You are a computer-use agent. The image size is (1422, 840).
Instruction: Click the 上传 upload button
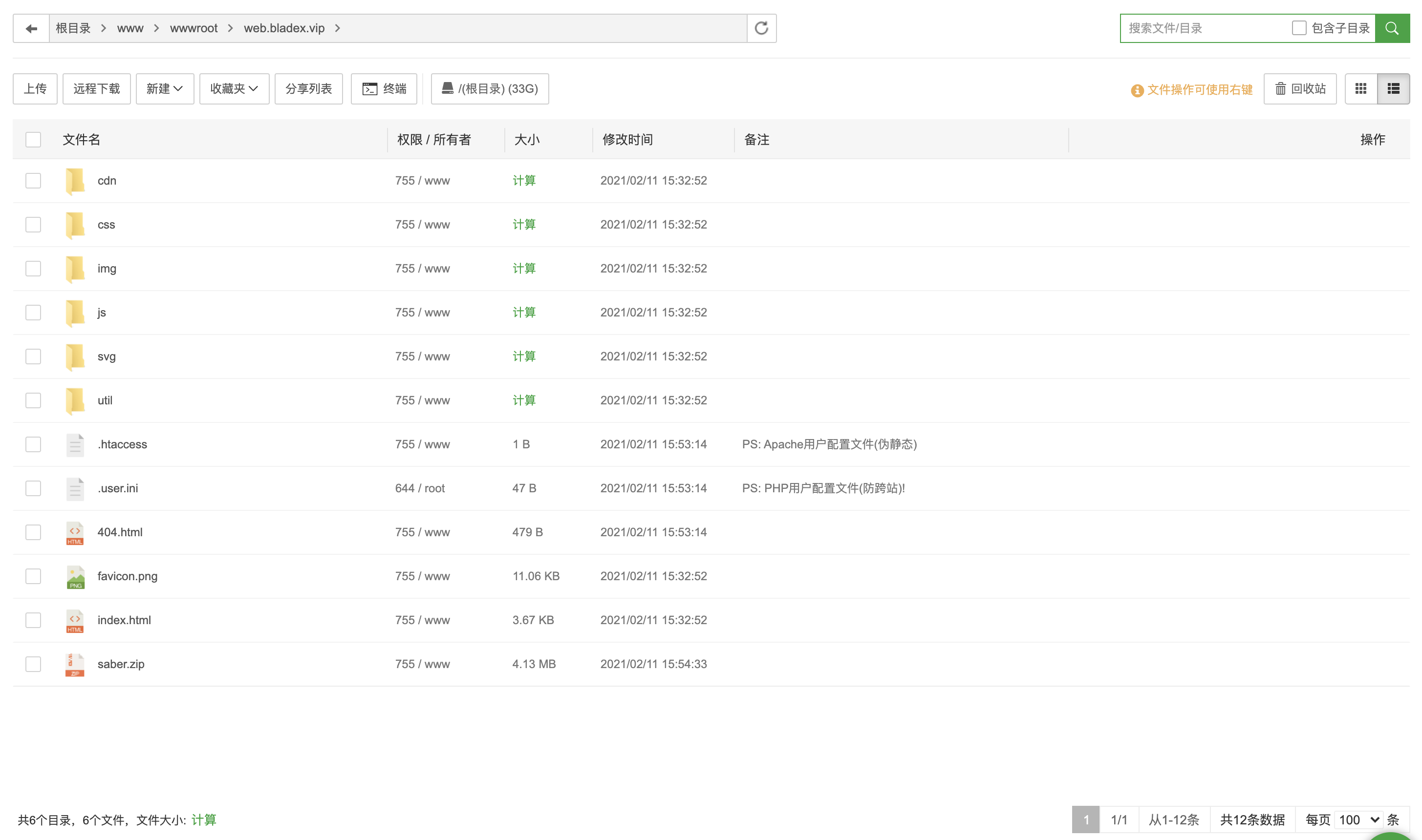point(35,89)
